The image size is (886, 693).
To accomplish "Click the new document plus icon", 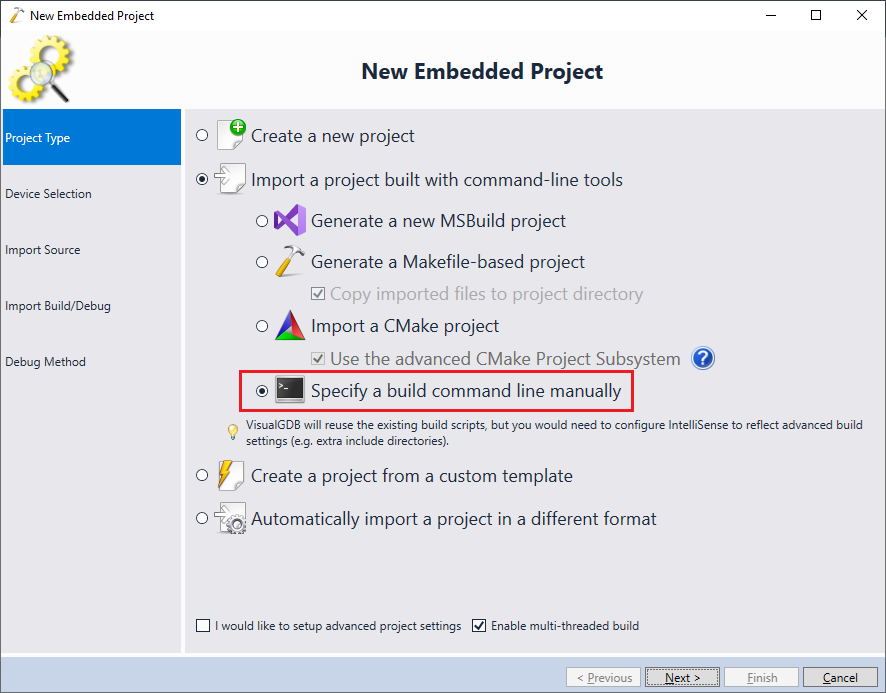I will 231,135.
